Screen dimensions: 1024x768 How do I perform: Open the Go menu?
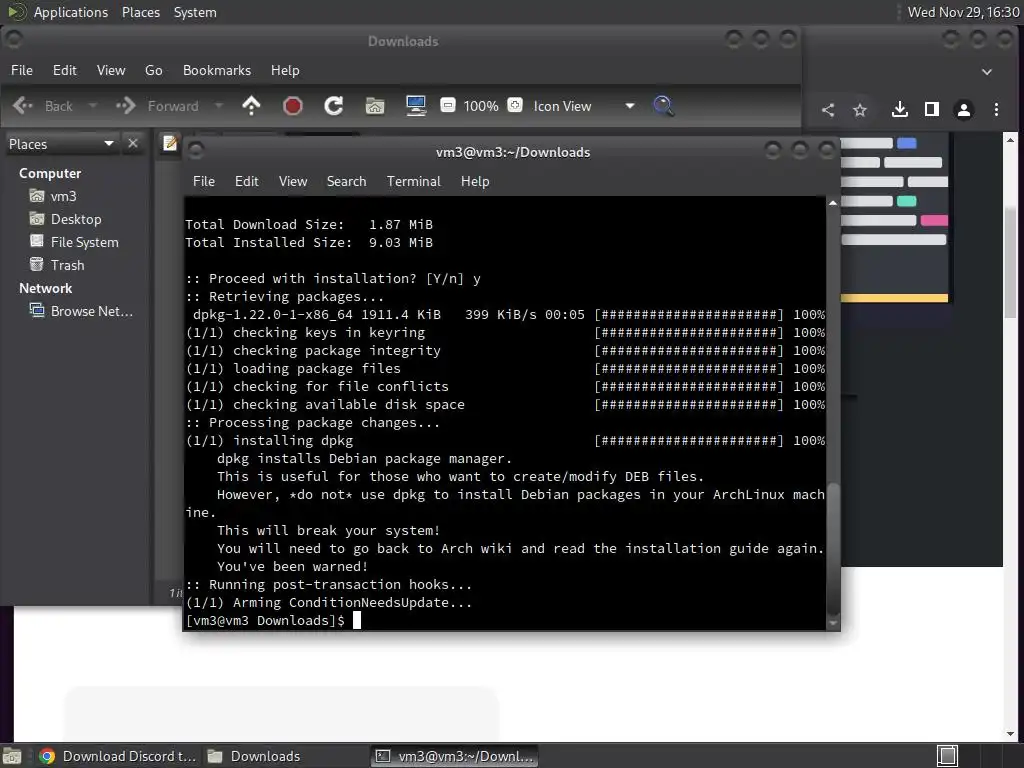pyautogui.click(x=153, y=70)
